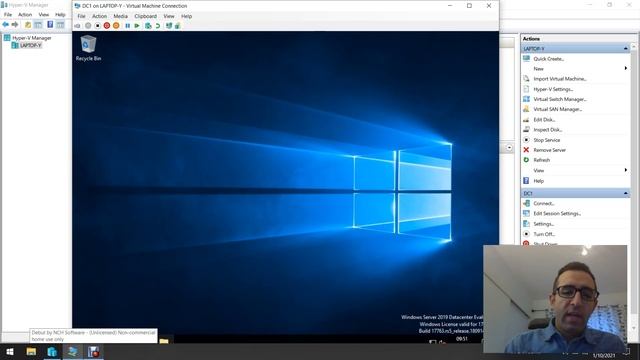
Task: Pause the virtual machine from the toolbar
Action: coord(128,26)
